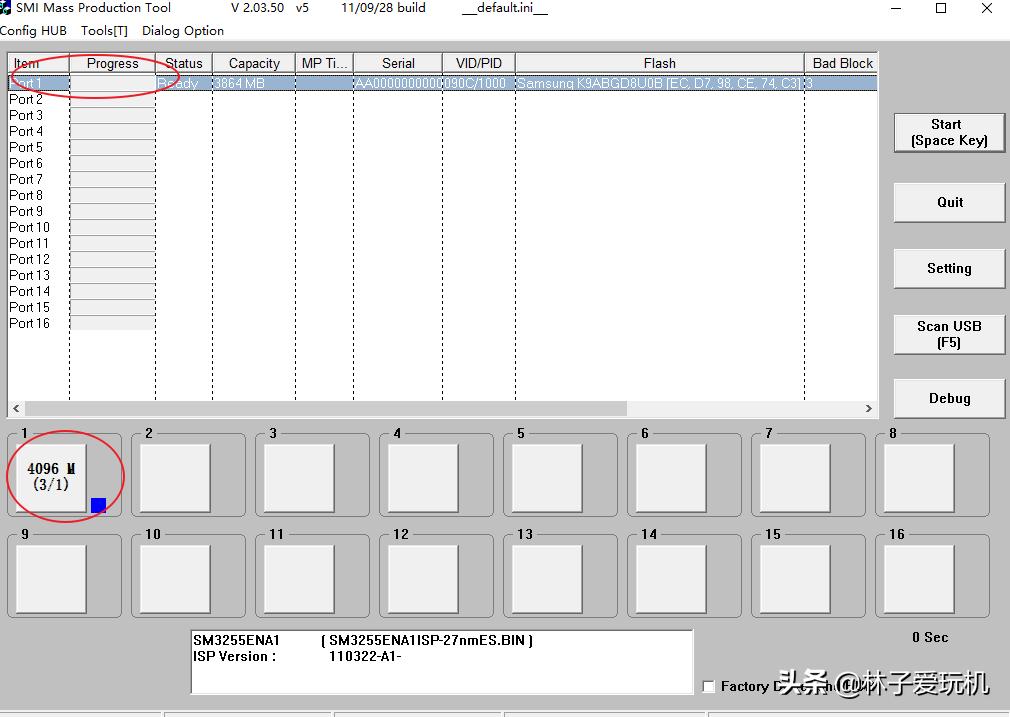The width and height of the screenshot is (1010, 717).
Task: Click the Progress column header
Action: (112, 63)
